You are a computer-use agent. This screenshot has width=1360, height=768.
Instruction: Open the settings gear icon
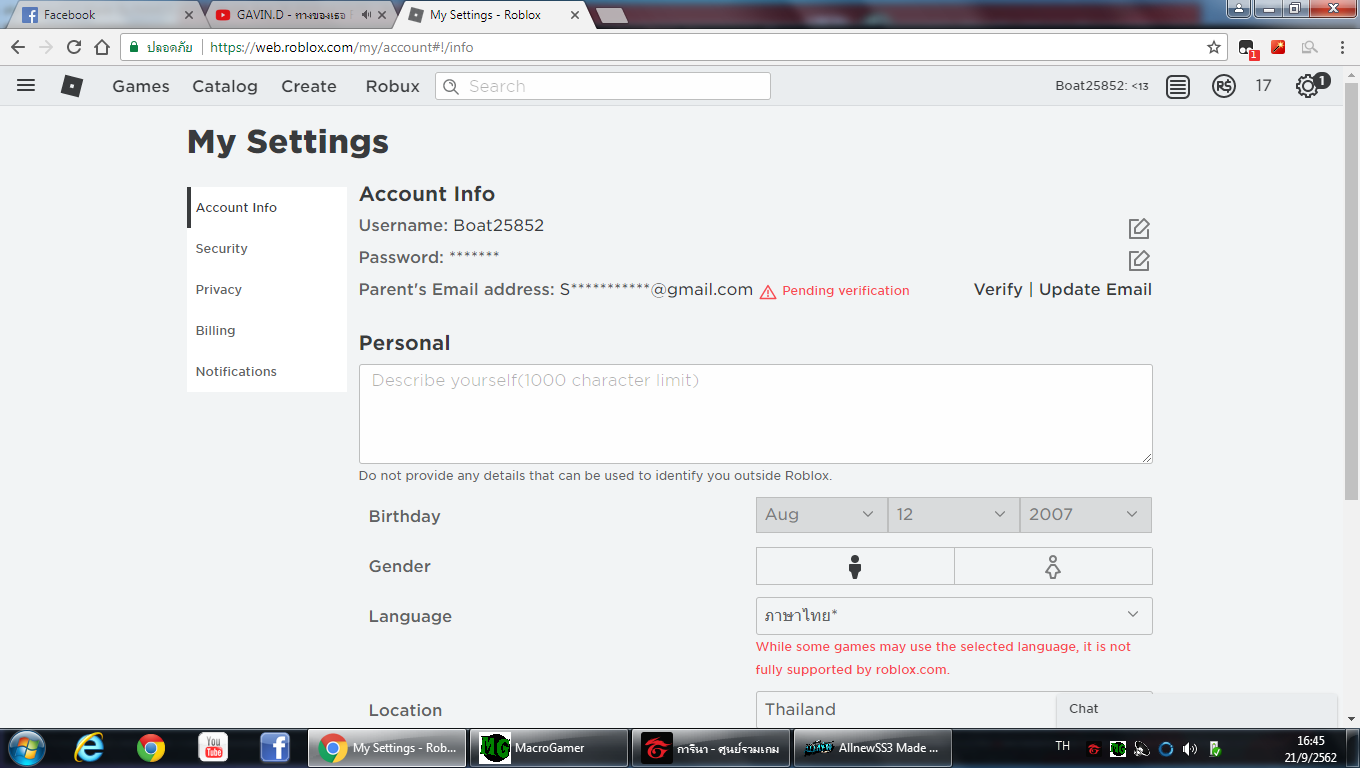pos(1307,87)
